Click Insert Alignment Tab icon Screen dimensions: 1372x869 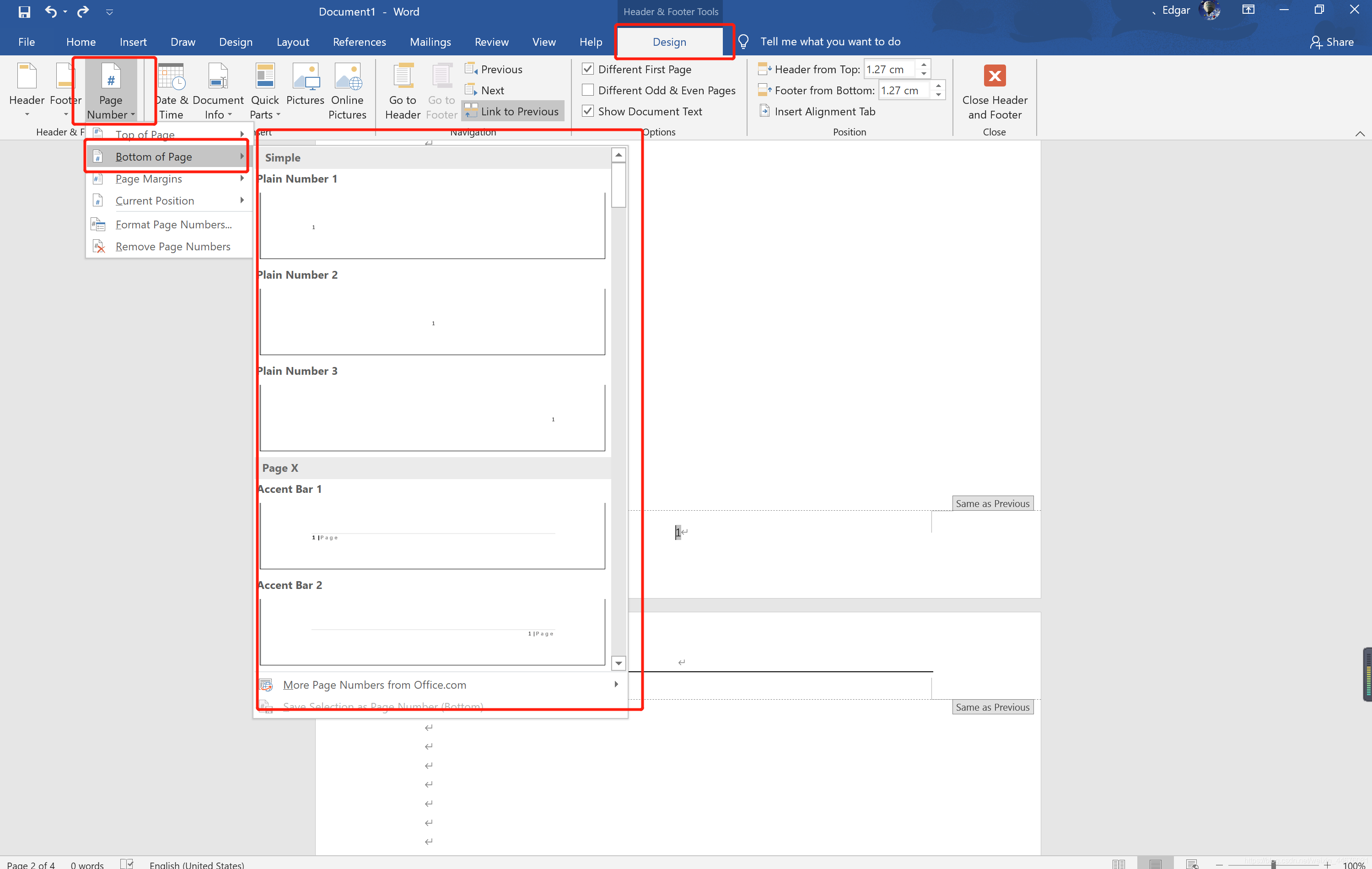[x=764, y=111]
